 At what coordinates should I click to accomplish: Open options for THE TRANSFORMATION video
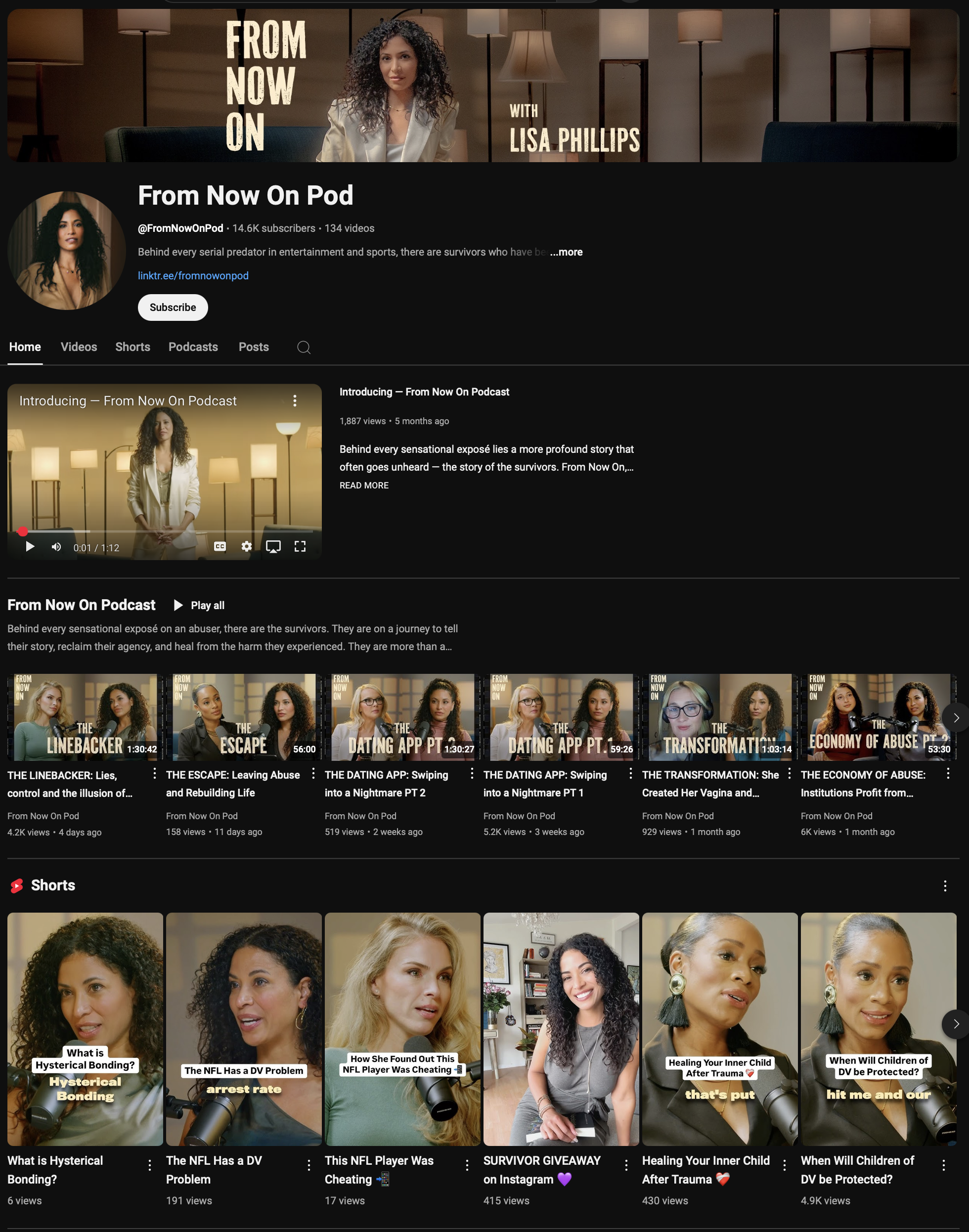tap(789, 774)
